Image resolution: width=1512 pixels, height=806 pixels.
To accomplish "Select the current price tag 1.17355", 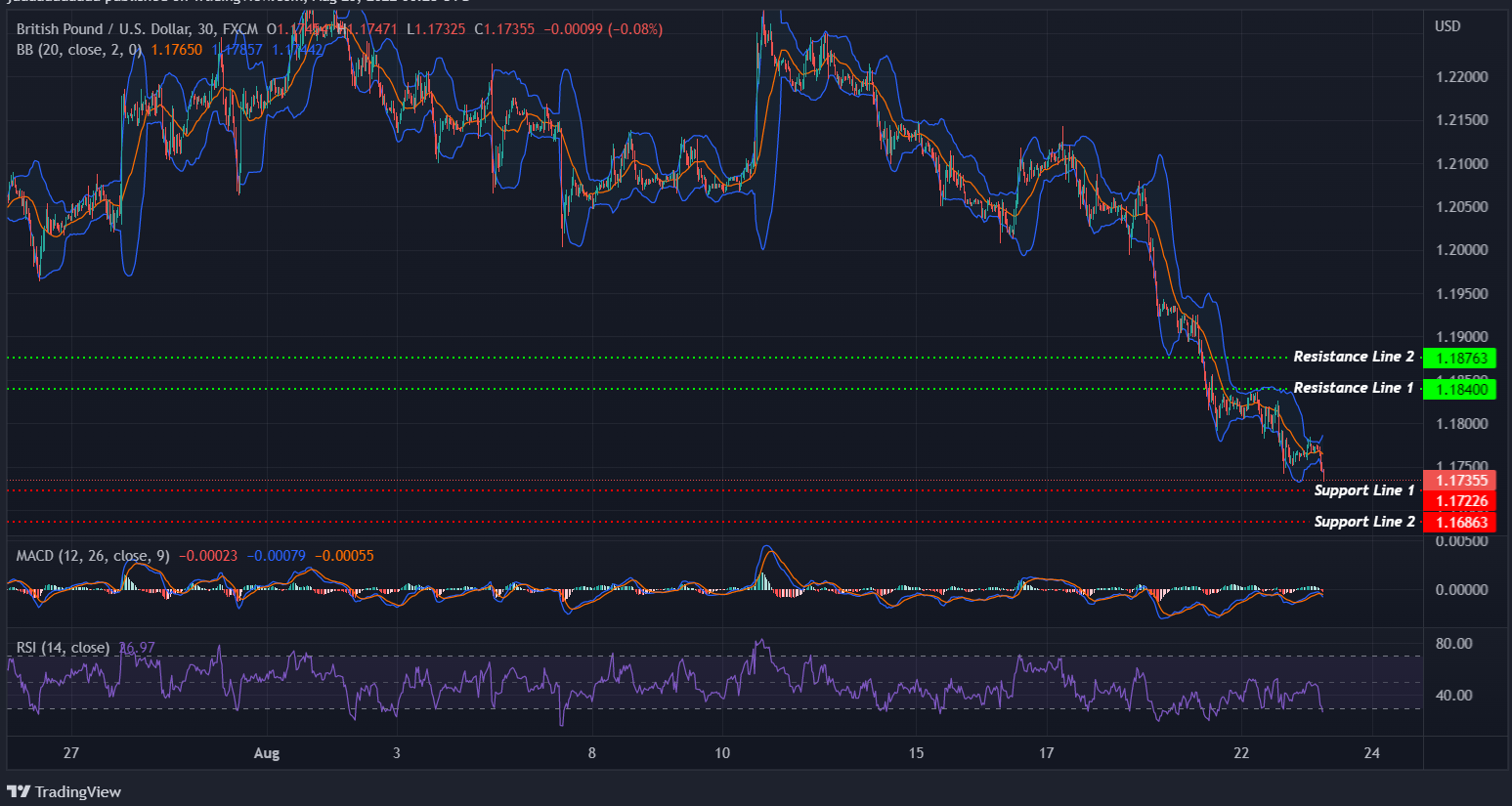I will pyautogui.click(x=1460, y=480).
